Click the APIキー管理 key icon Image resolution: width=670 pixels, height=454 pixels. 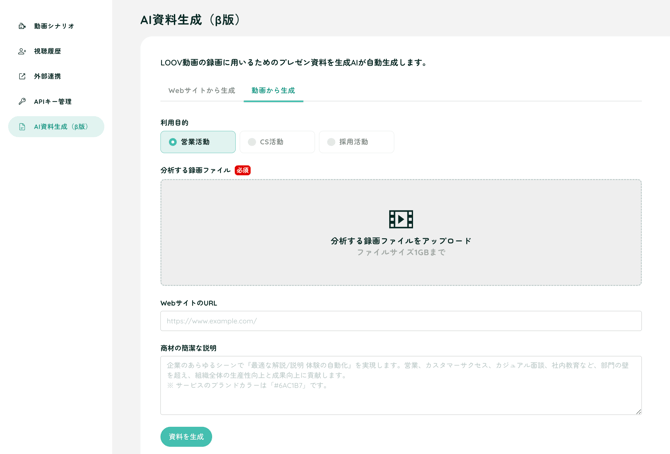click(22, 101)
